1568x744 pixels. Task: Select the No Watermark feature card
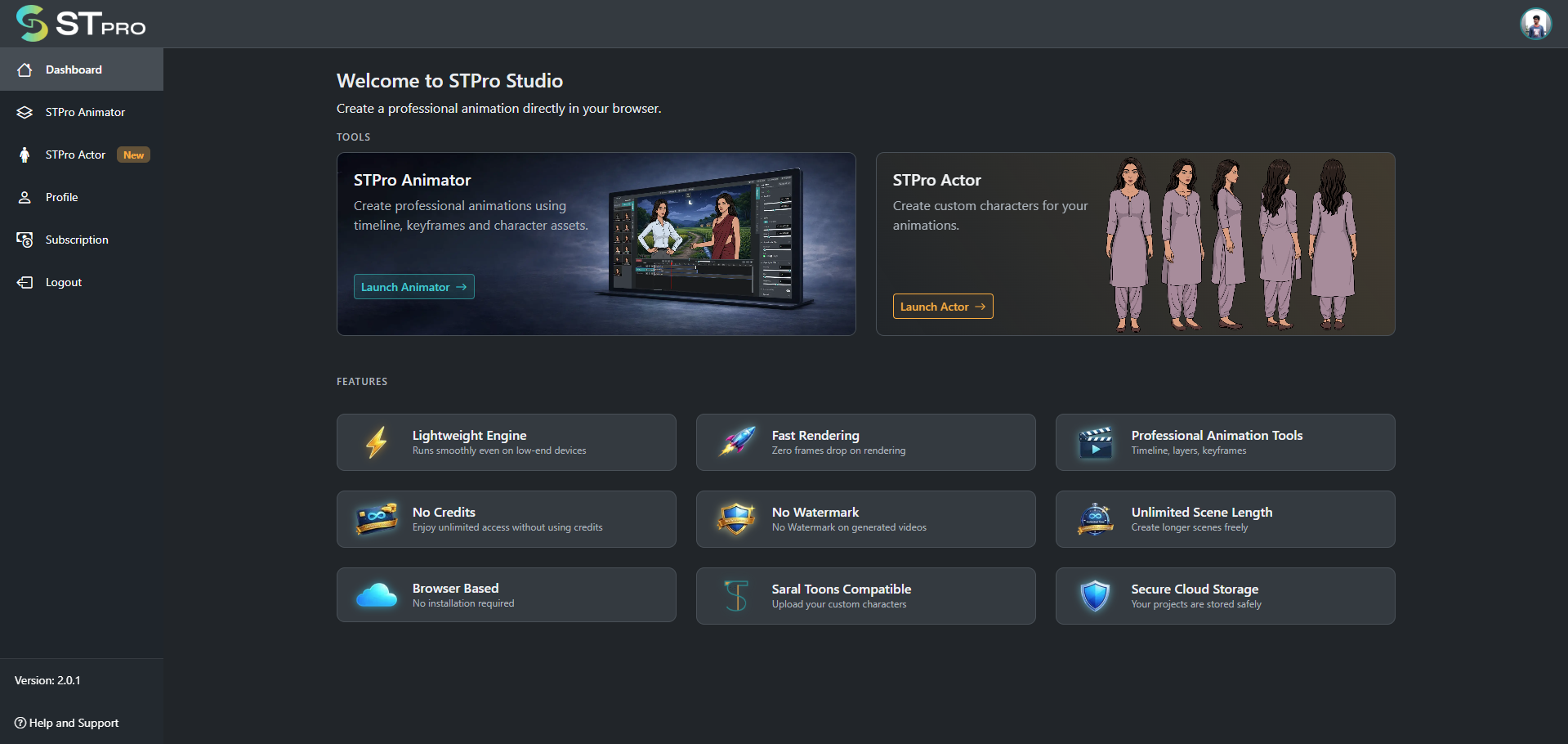pos(865,519)
